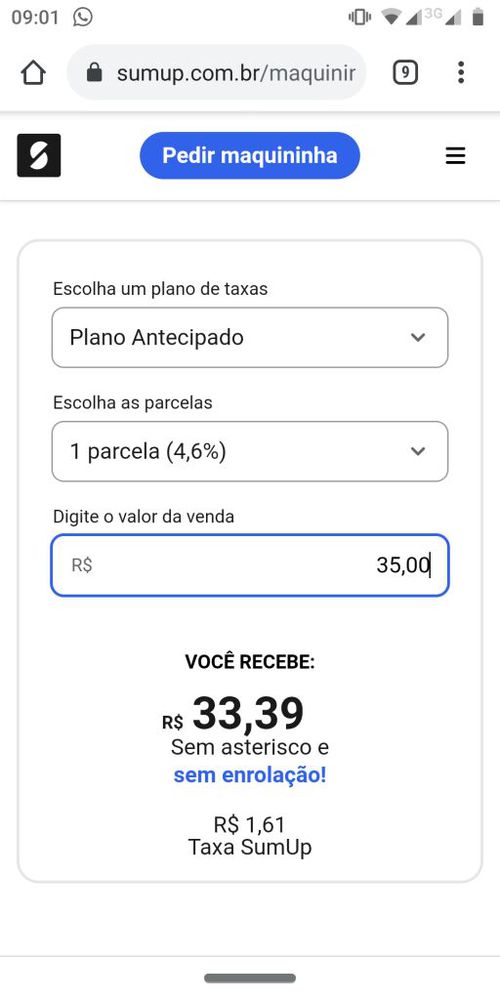Click the chevron in the plano de taxas selector

[x=418, y=337]
